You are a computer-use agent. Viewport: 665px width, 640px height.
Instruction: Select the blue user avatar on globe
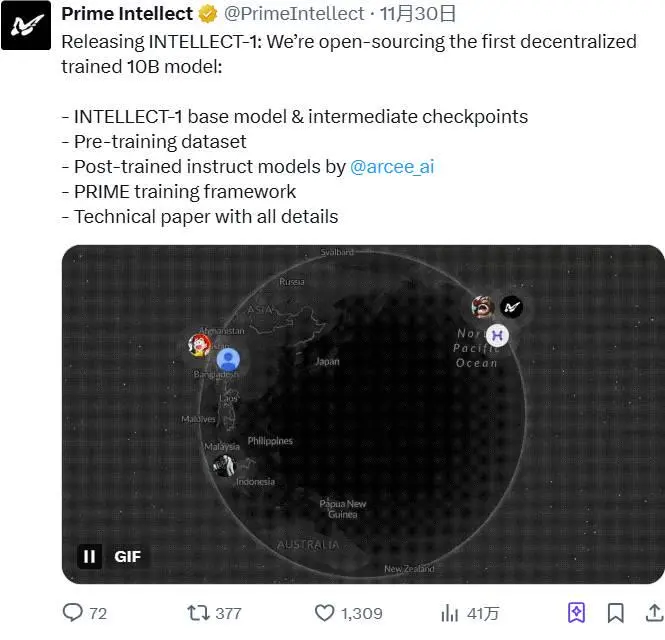[228, 359]
